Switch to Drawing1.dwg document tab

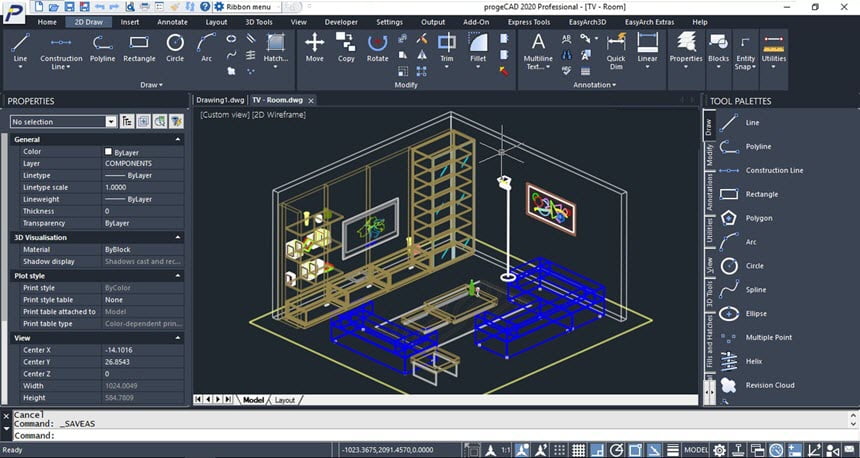point(220,100)
